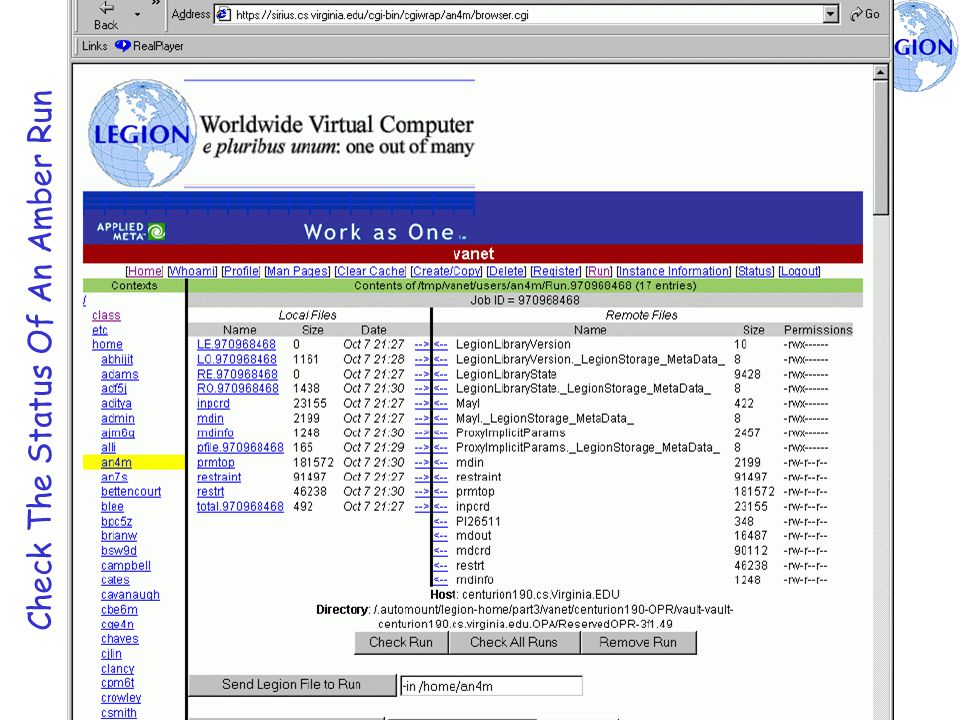Click the Logout link
Image resolution: width=960 pixels, height=720 pixels.
(x=799, y=271)
